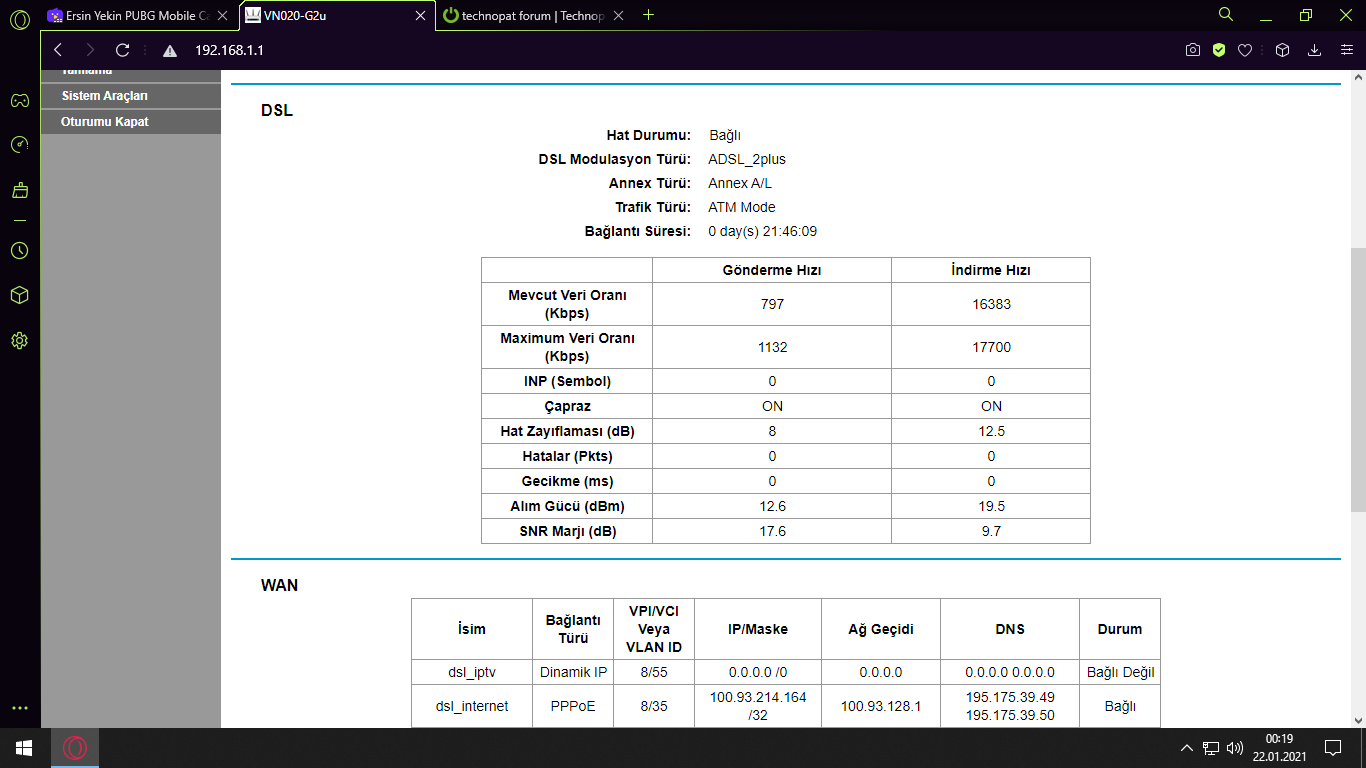The height and width of the screenshot is (768, 1366).
Task: Click the Annex A/L value
Action: click(740, 183)
